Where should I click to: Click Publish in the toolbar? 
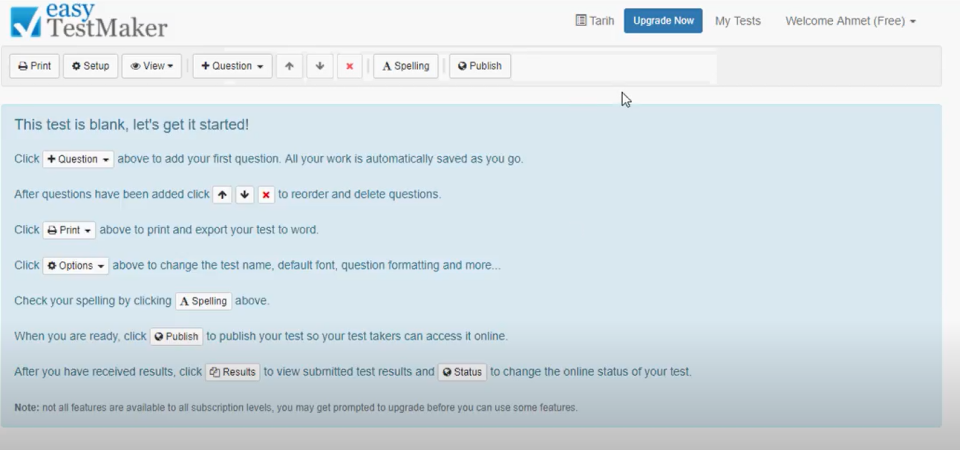click(480, 66)
